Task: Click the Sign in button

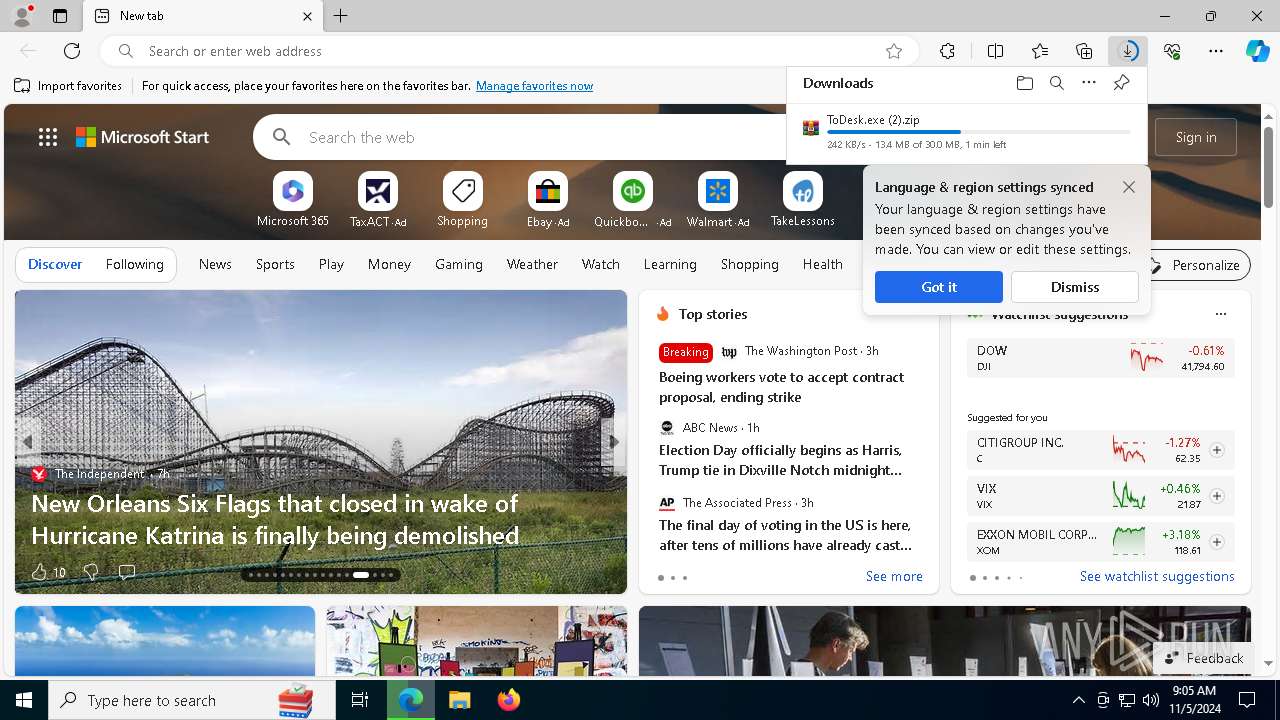Action: [x=1196, y=137]
